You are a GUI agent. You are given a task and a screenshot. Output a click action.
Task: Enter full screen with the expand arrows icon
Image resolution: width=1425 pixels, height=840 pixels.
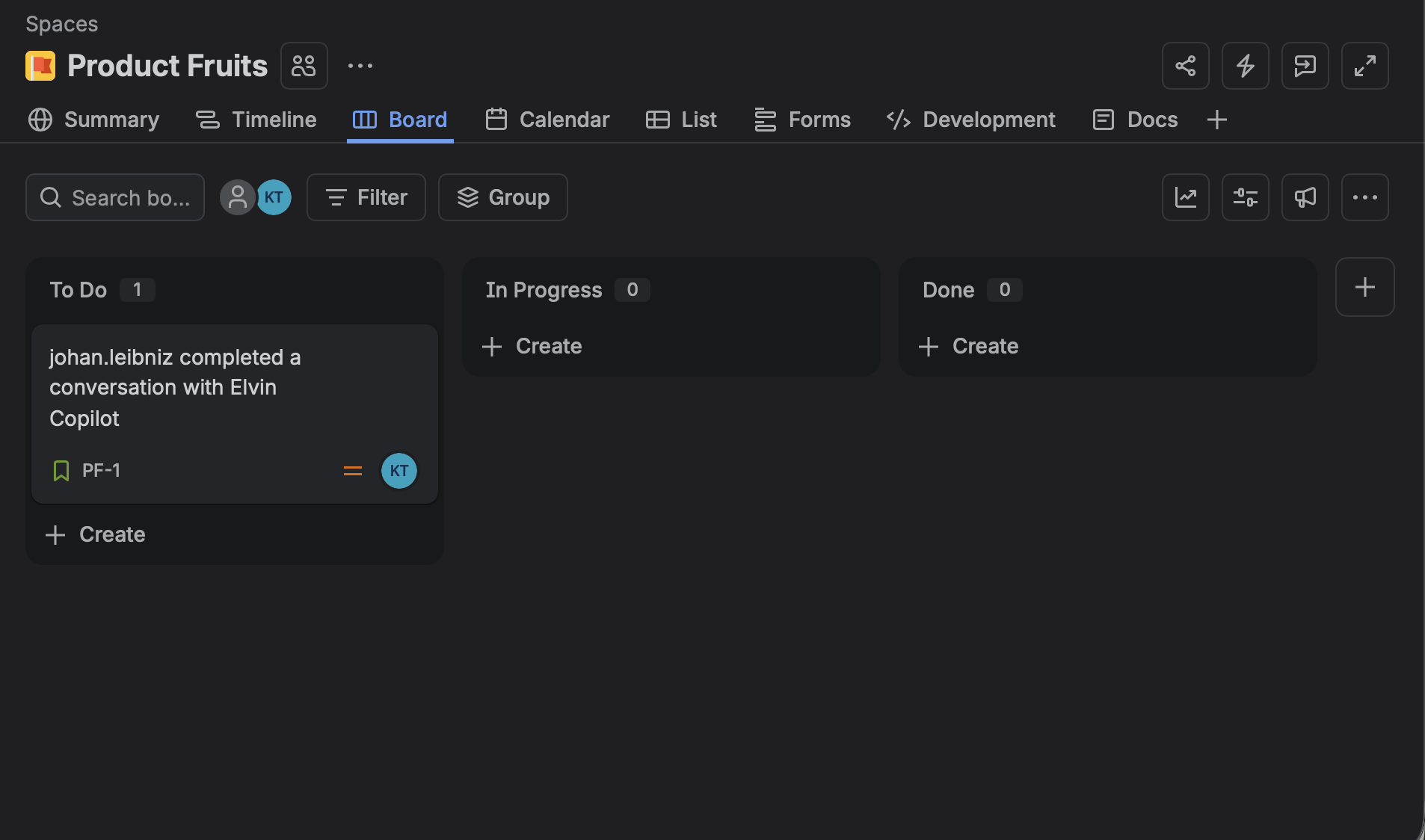click(x=1365, y=66)
